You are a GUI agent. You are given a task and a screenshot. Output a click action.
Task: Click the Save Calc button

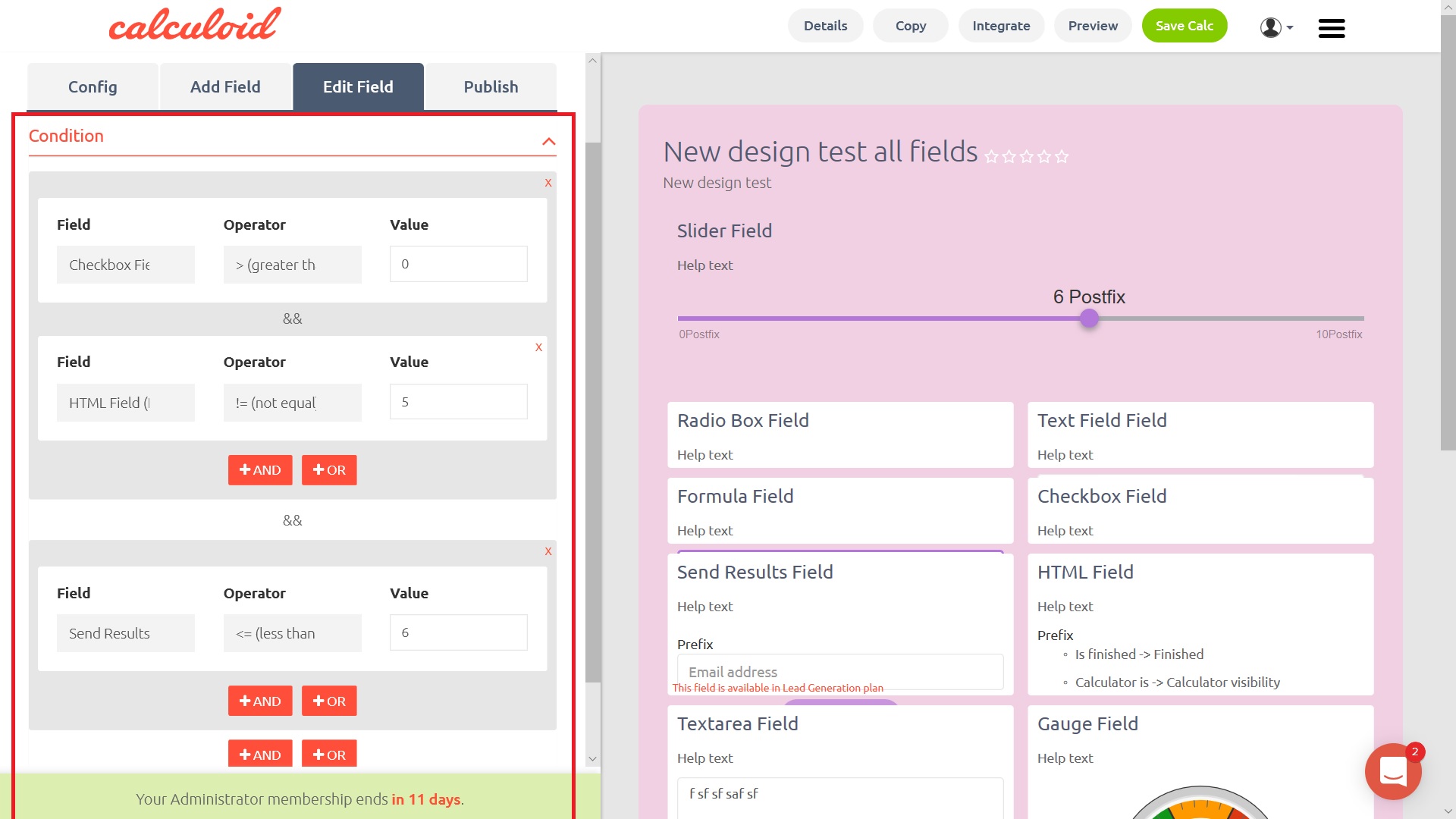[x=1184, y=26]
